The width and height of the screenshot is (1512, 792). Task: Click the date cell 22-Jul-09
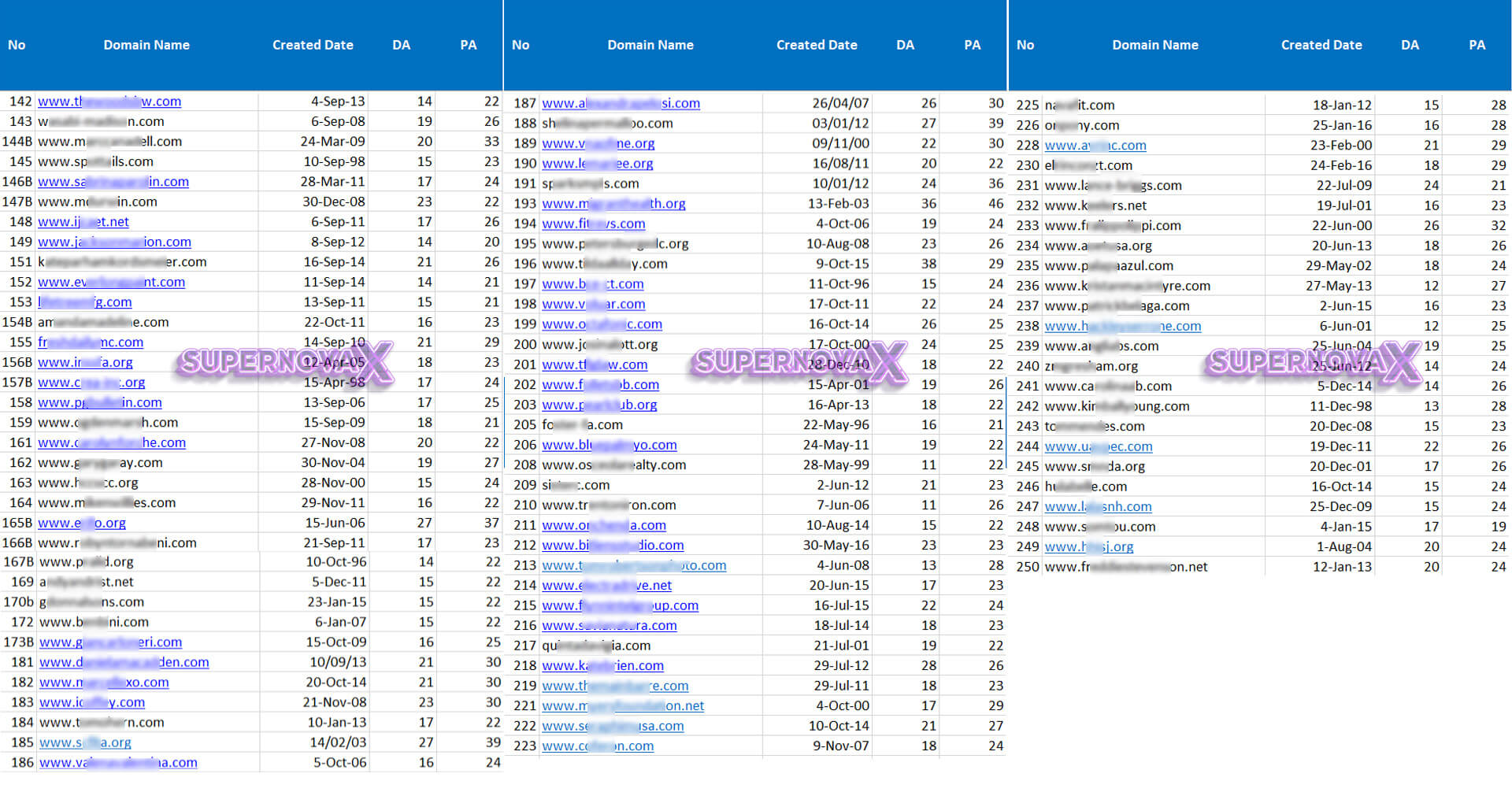tap(1344, 186)
